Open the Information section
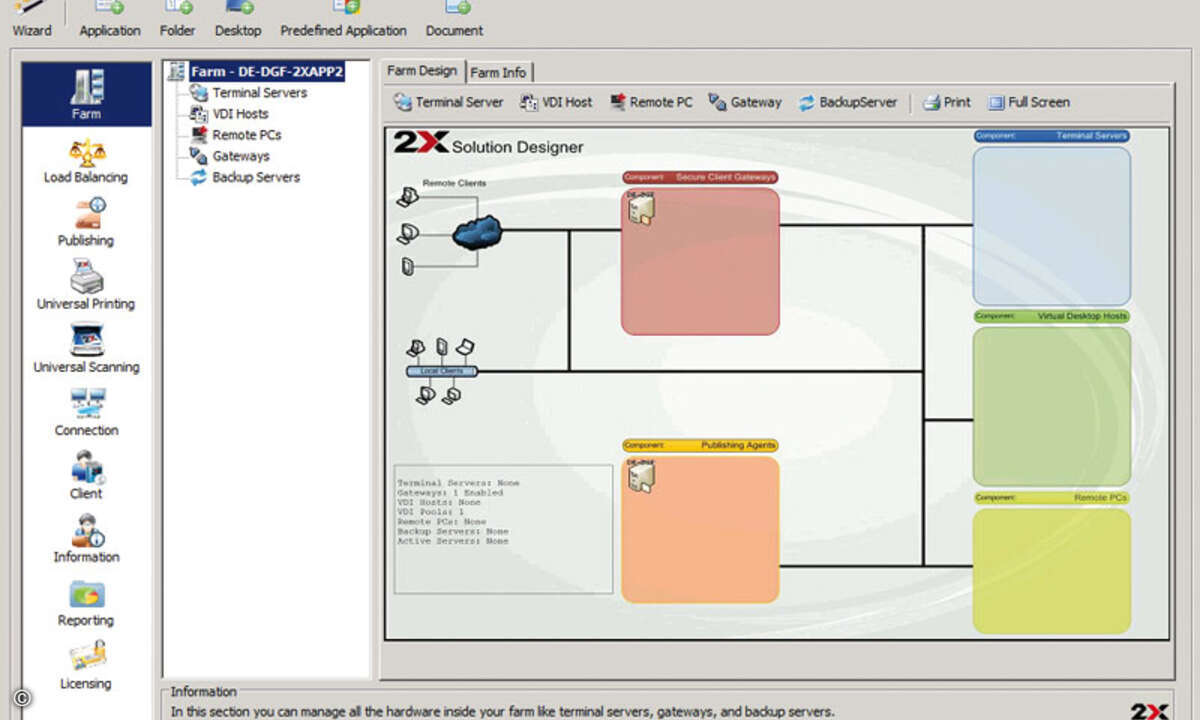Viewport: 1200px width, 720px height. (x=86, y=539)
